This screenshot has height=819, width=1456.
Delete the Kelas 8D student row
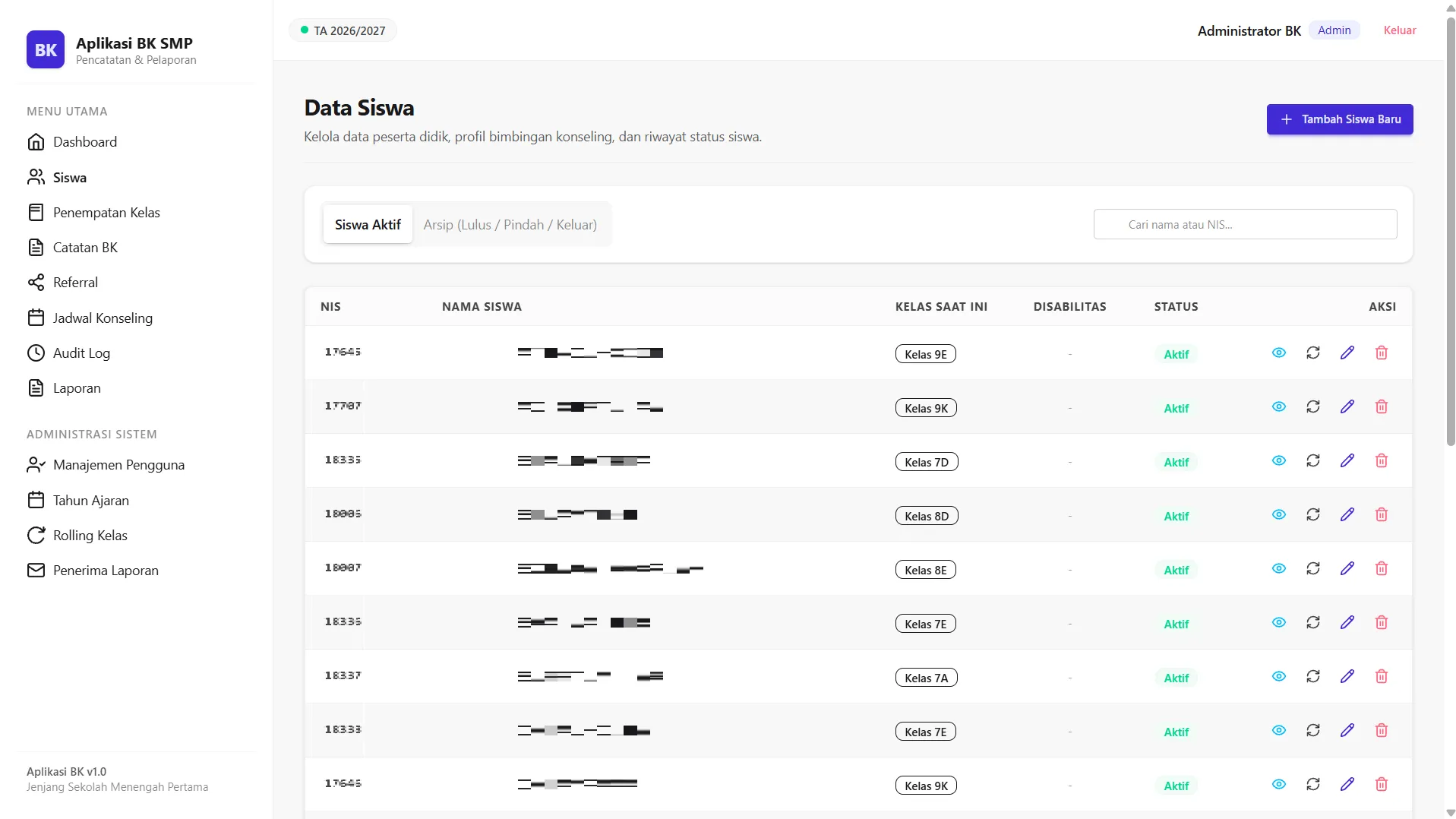click(x=1382, y=514)
